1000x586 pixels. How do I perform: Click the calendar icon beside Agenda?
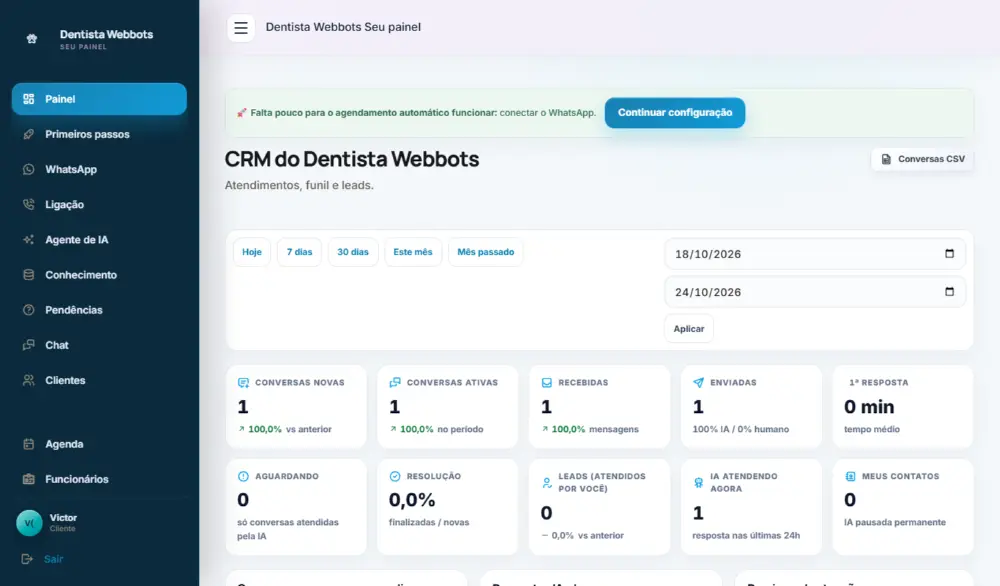click(29, 444)
